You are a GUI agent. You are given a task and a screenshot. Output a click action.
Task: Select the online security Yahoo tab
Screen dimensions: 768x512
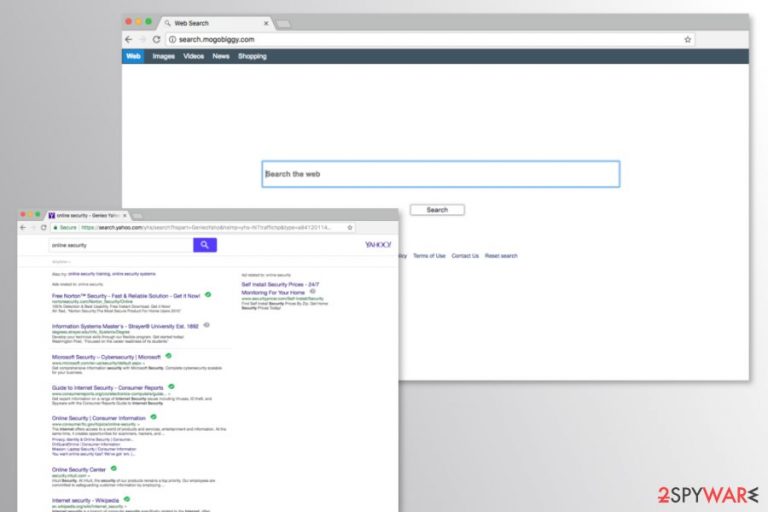click(x=87, y=216)
